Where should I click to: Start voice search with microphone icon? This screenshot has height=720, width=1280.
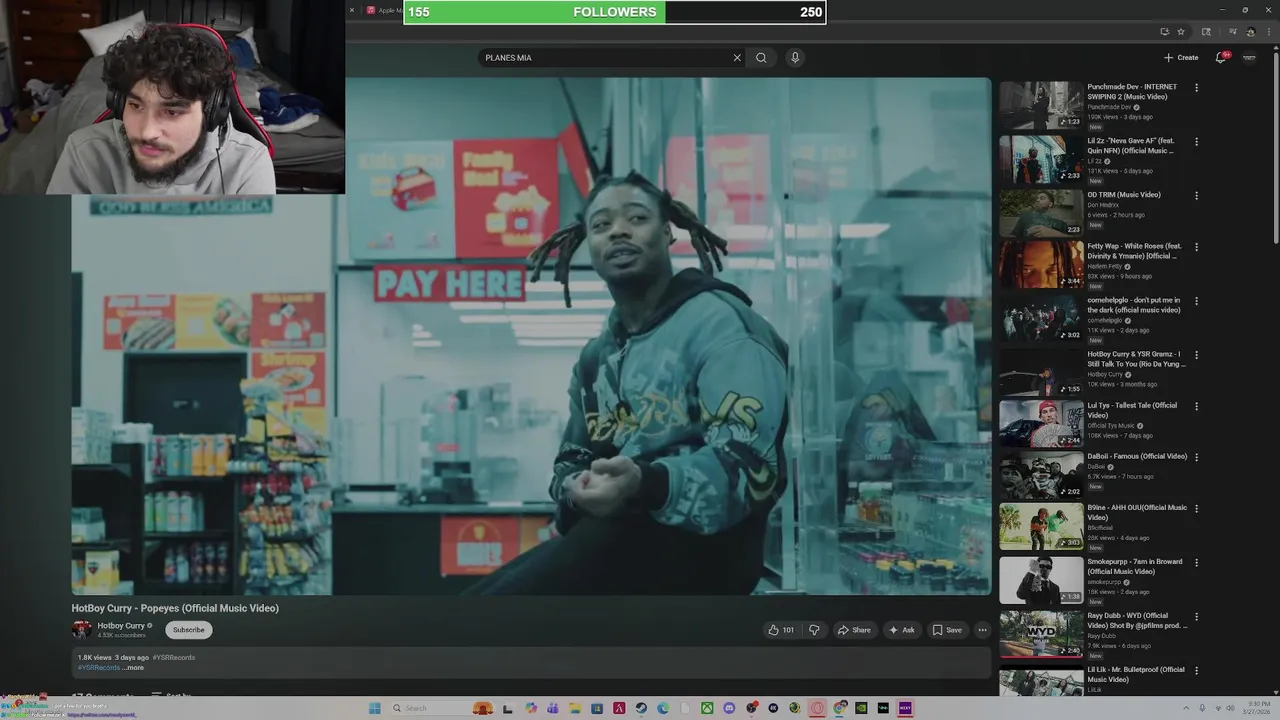(795, 57)
